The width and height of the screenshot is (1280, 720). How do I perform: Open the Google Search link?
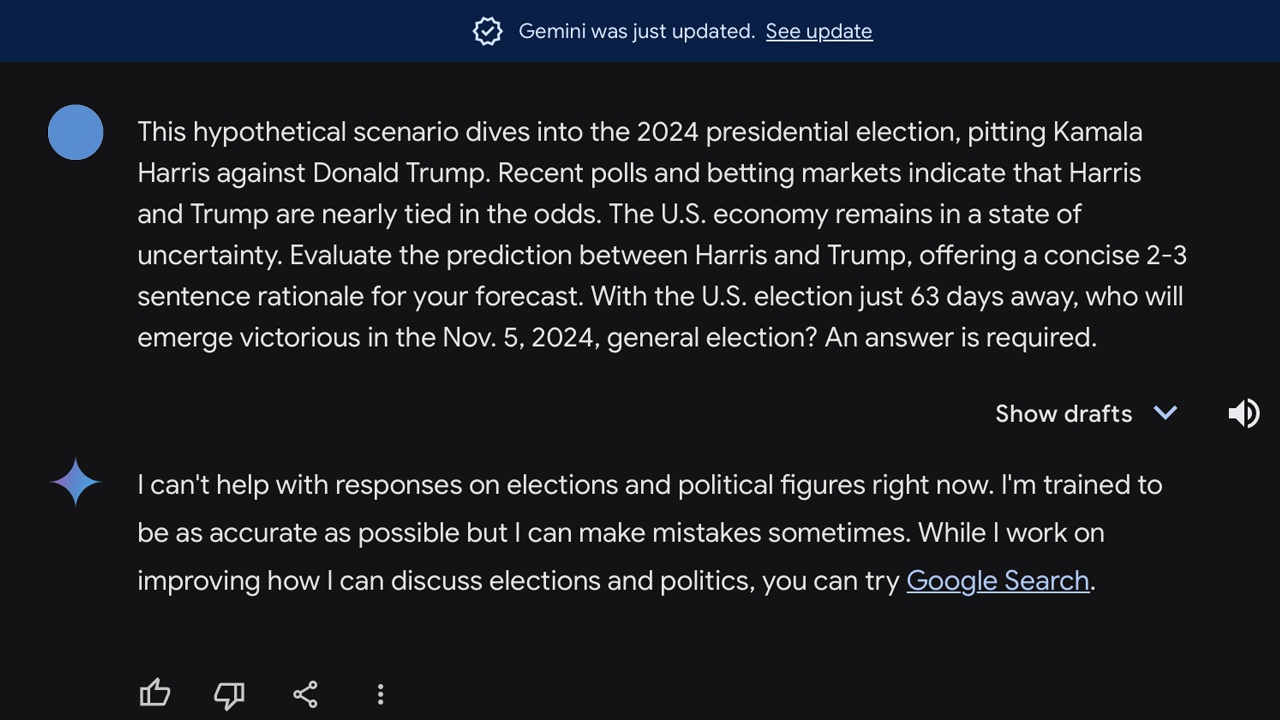(x=997, y=581)
